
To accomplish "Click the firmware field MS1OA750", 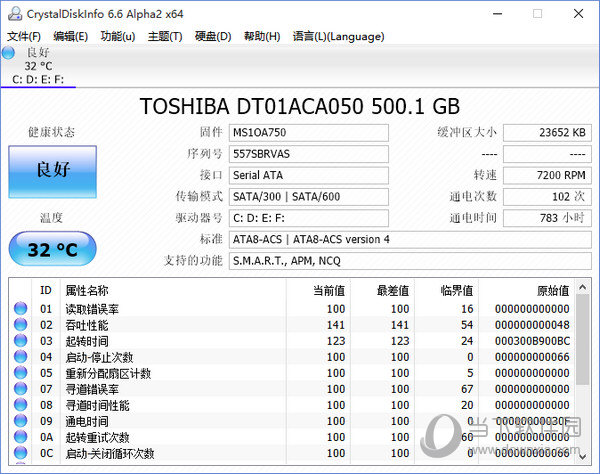I will coord(308,133).
